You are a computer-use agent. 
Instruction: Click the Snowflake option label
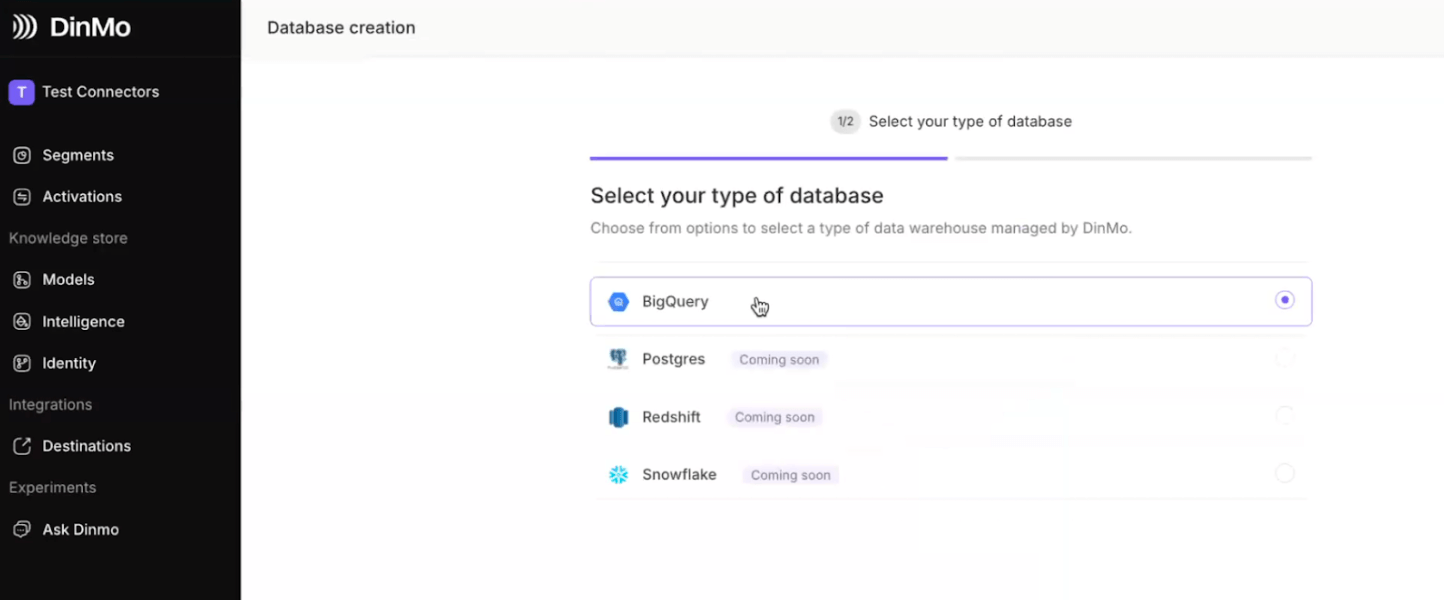(679, 475)
